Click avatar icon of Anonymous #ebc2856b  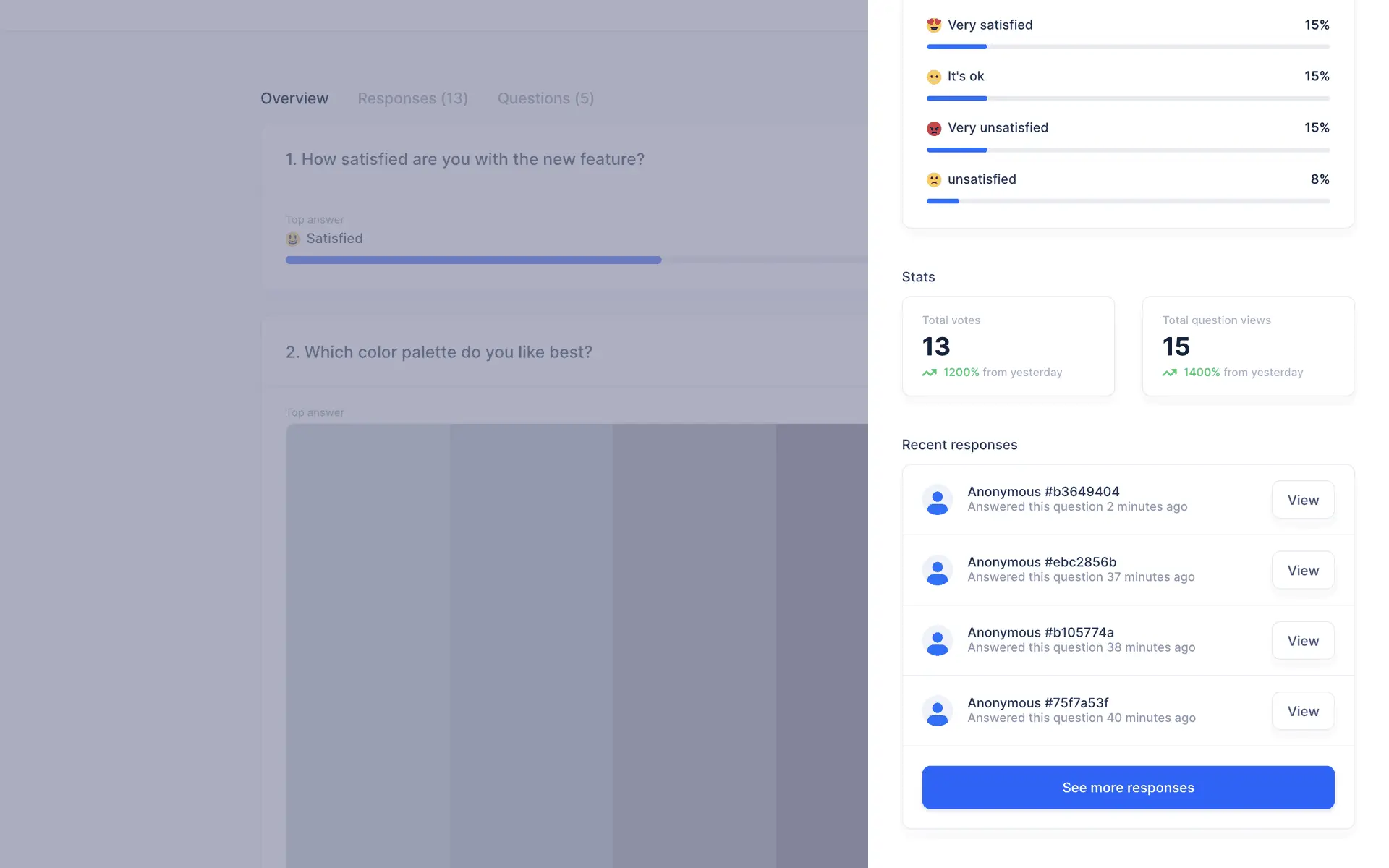937,570
